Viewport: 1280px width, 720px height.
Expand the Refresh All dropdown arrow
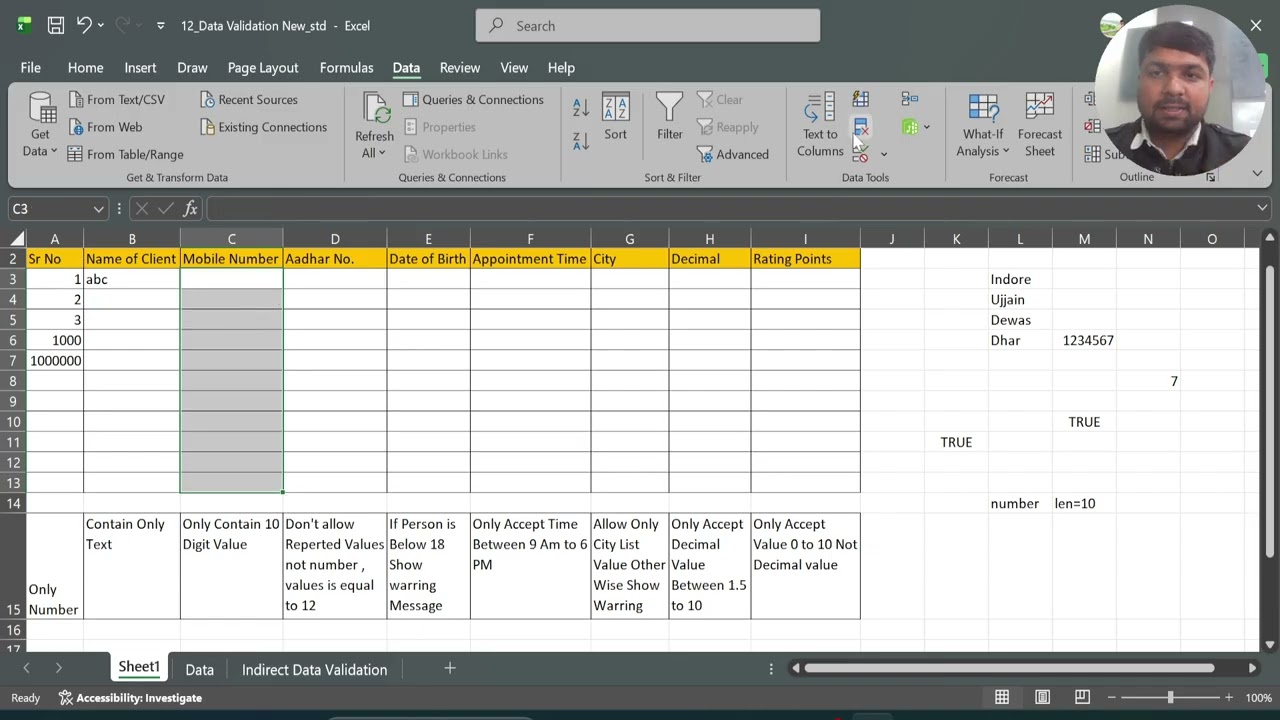(x=382, y=153)
